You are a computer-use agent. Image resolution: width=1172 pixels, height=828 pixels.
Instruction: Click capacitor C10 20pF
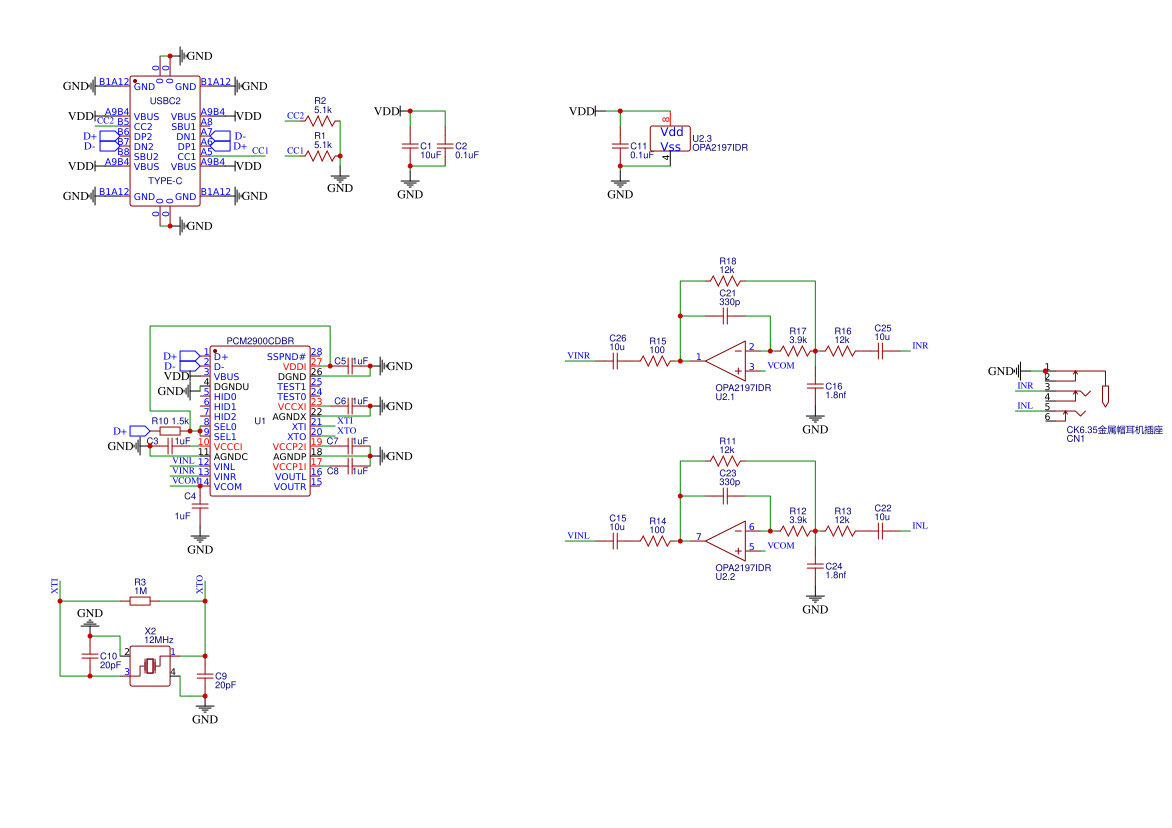pos(90,656)
